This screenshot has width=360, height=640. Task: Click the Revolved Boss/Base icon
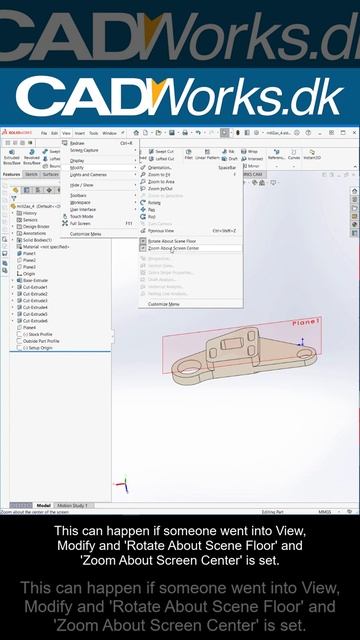point(31,152)
